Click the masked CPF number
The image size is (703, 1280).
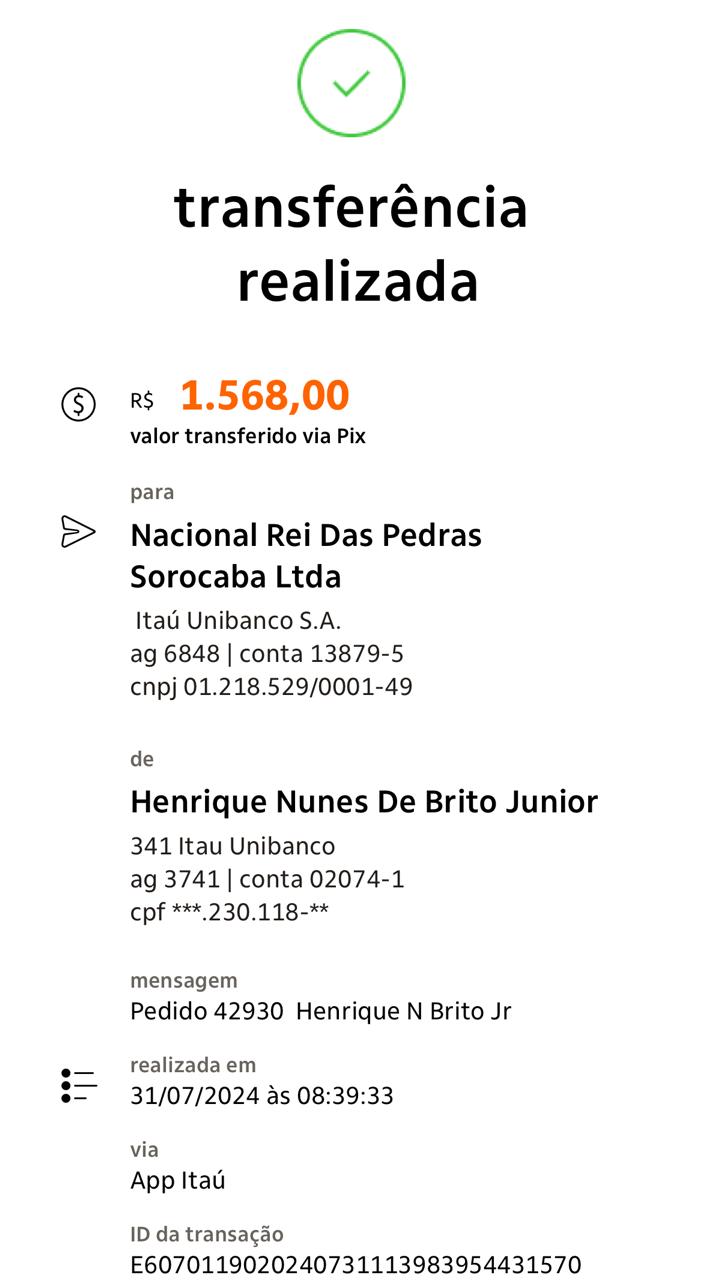click(x=230, y=913)
